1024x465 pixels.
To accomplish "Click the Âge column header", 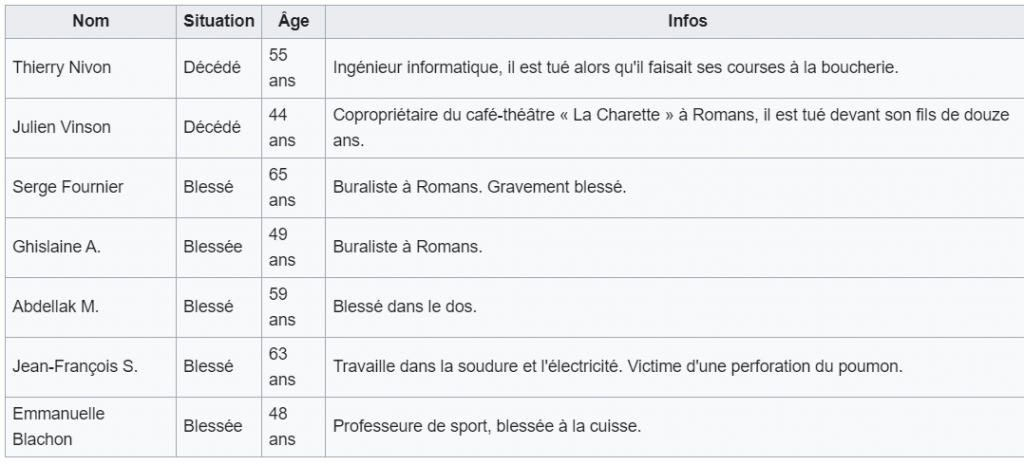I will pyautogui.click(x=293, y=22).
